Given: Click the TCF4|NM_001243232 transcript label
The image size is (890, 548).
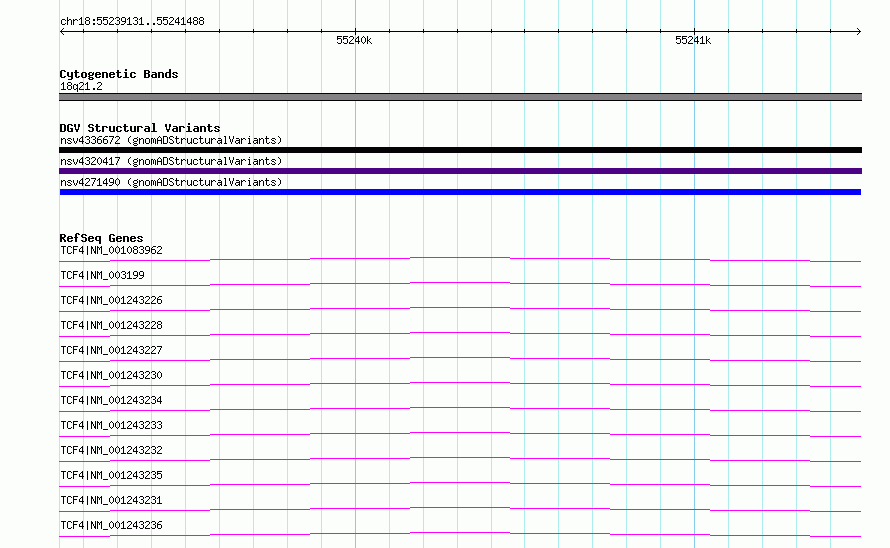Looking at the screenshot, I should (x=111, y=450).
